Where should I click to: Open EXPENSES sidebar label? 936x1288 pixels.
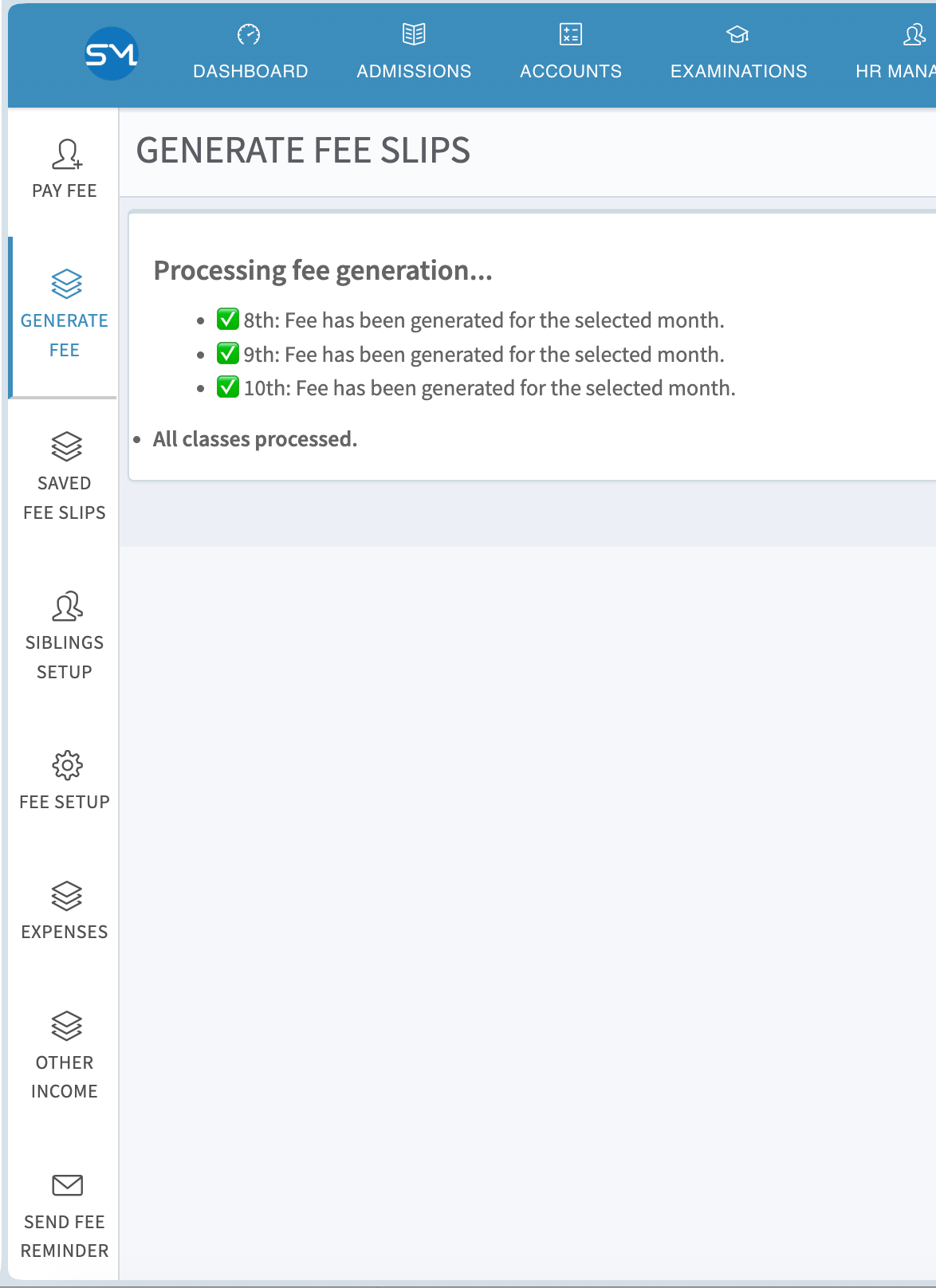tap(65, 932)
